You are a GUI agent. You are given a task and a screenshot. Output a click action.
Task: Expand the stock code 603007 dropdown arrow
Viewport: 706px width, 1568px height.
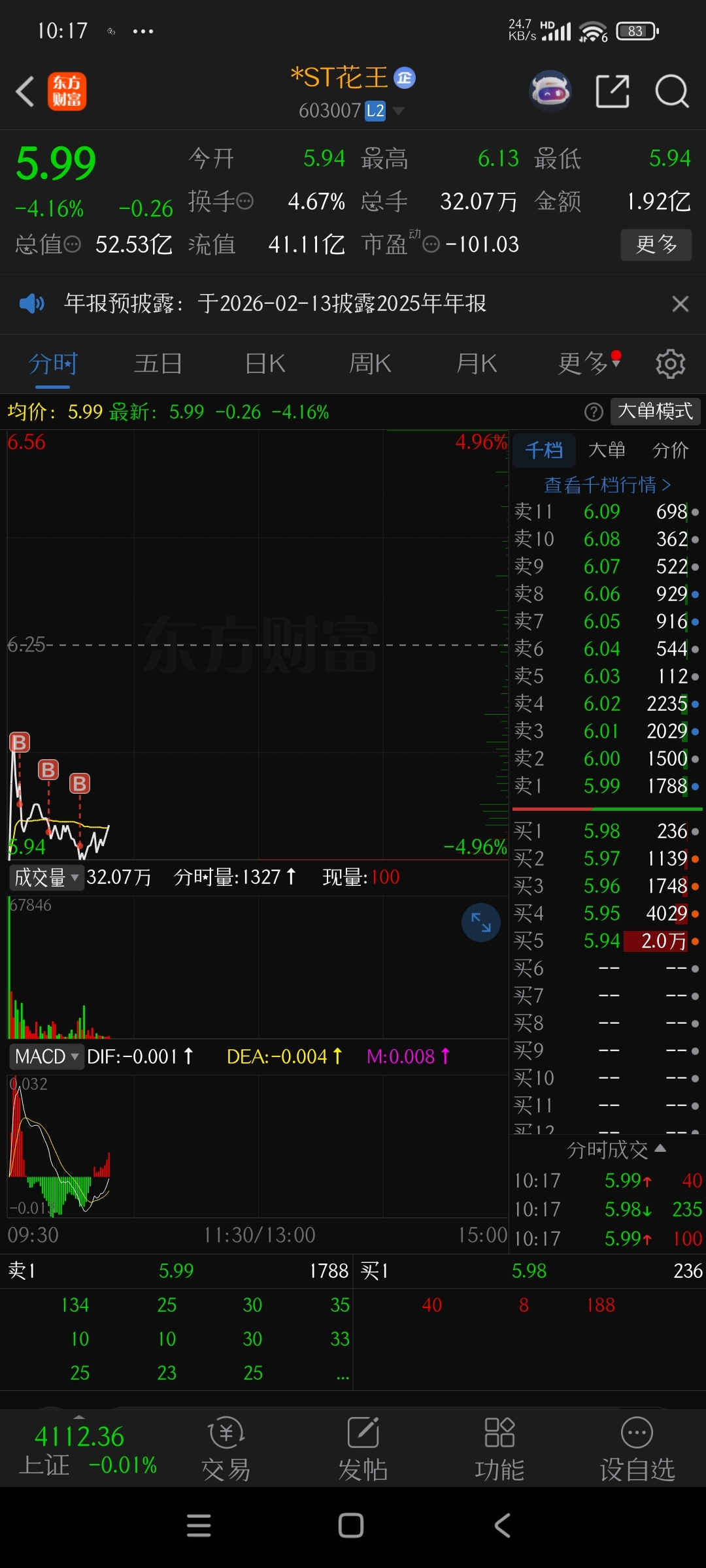[398, 111]
